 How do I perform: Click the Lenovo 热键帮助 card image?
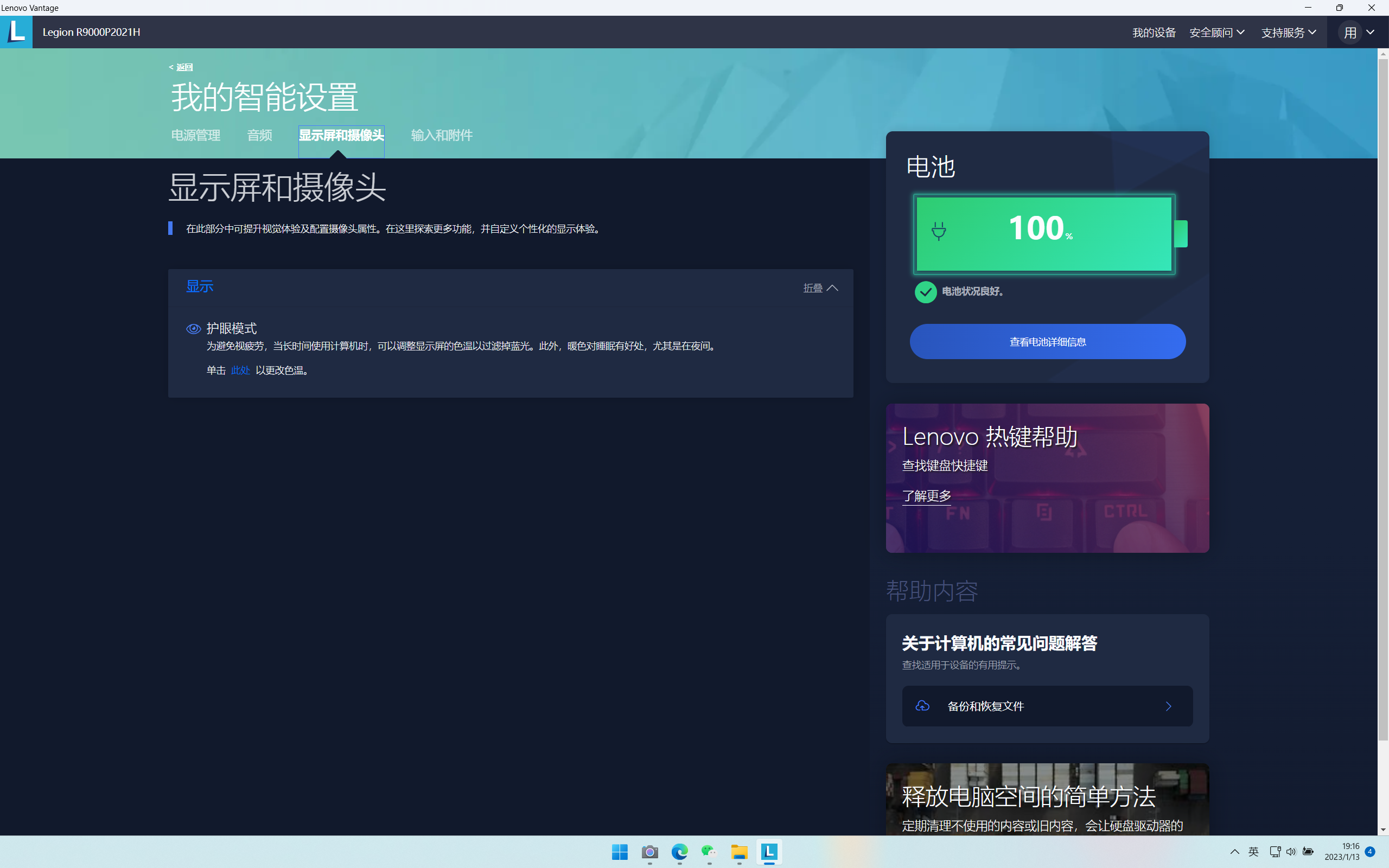pyautogui.click(x=1047, y=477)
